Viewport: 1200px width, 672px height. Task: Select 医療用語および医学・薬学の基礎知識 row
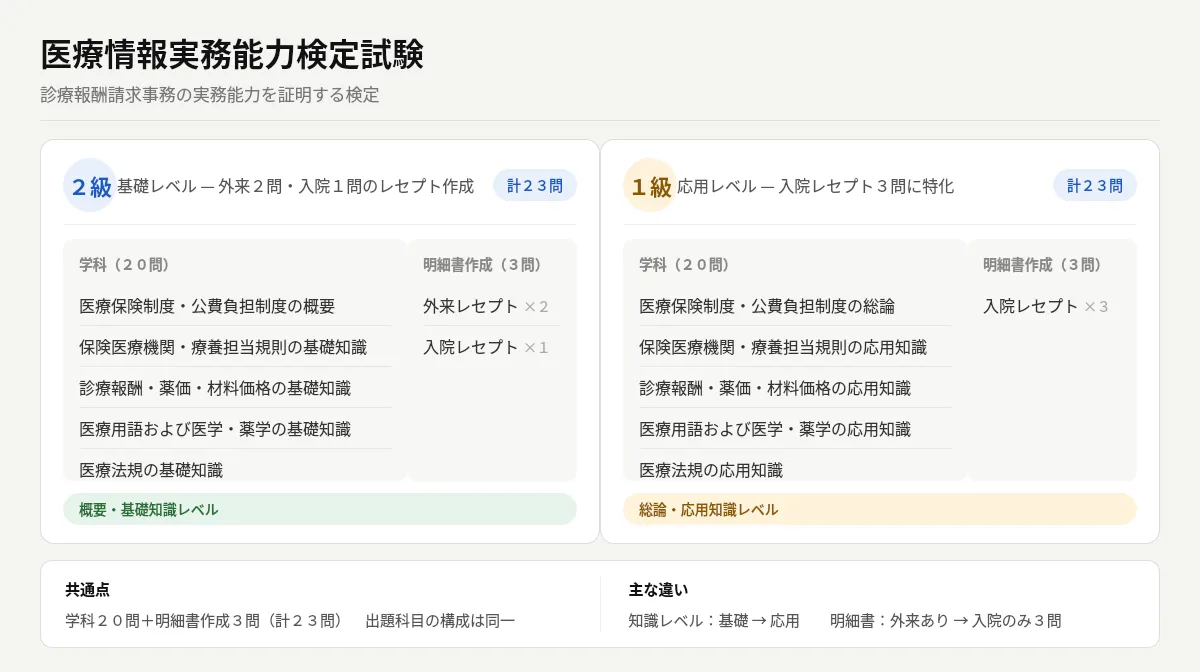[x=235, y=429]
